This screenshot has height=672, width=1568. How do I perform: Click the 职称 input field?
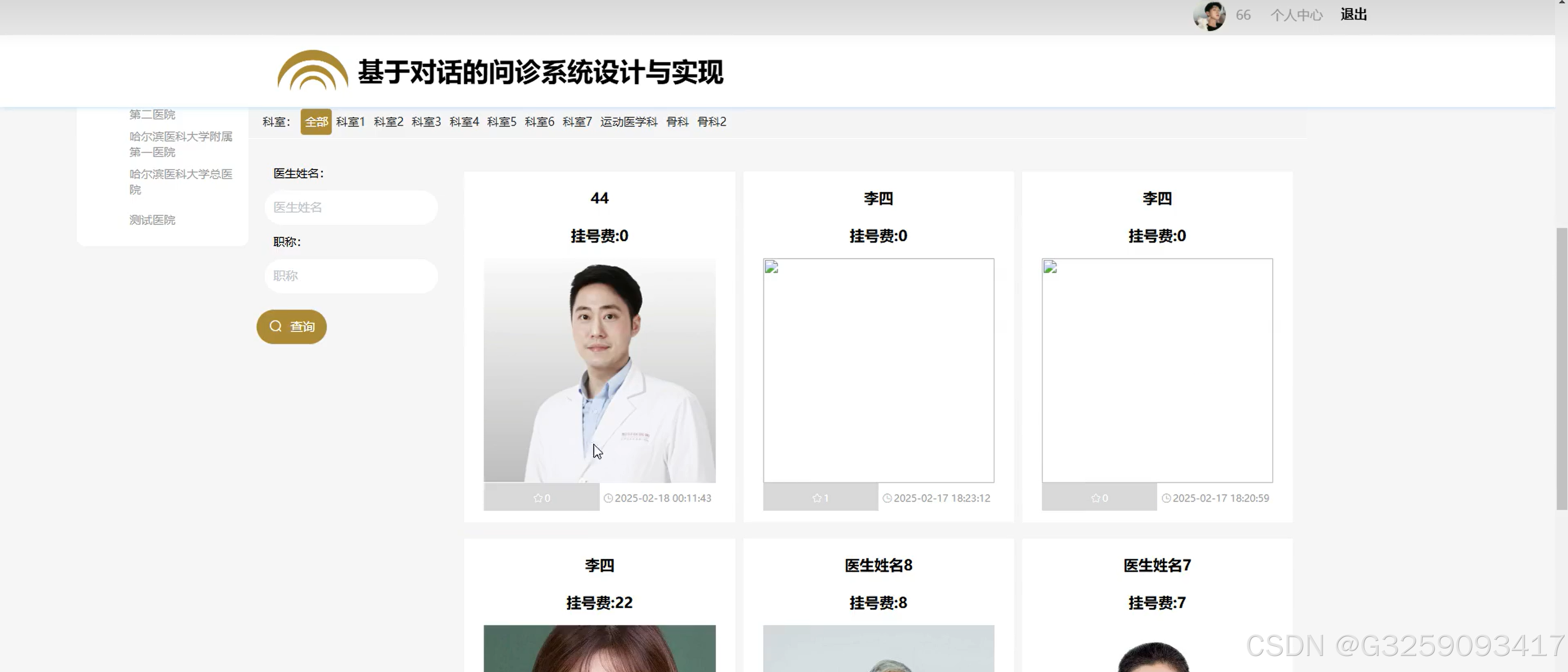tap(351, 276)
